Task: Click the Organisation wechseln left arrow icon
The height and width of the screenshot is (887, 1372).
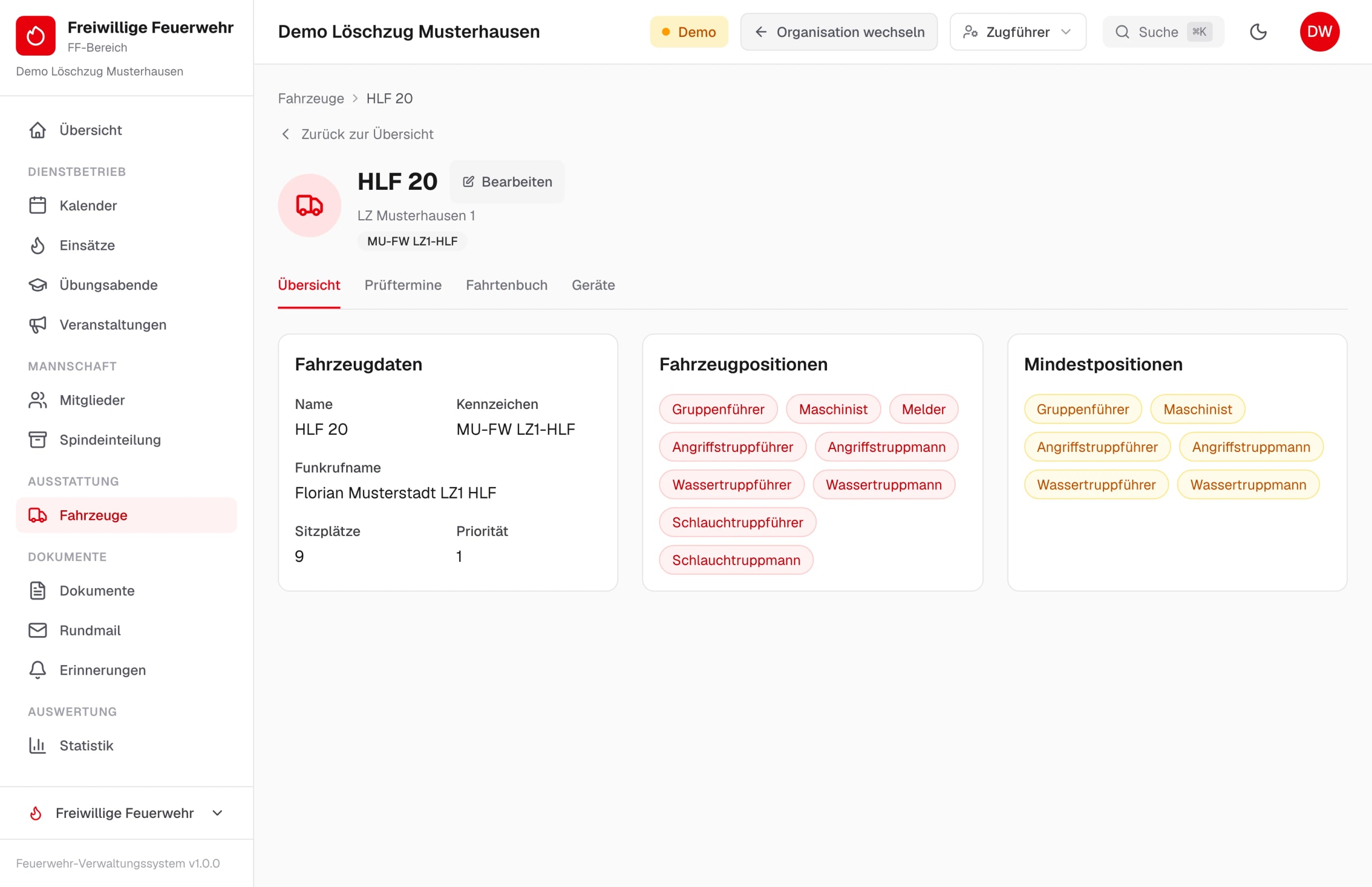Action: click(761, 32)
